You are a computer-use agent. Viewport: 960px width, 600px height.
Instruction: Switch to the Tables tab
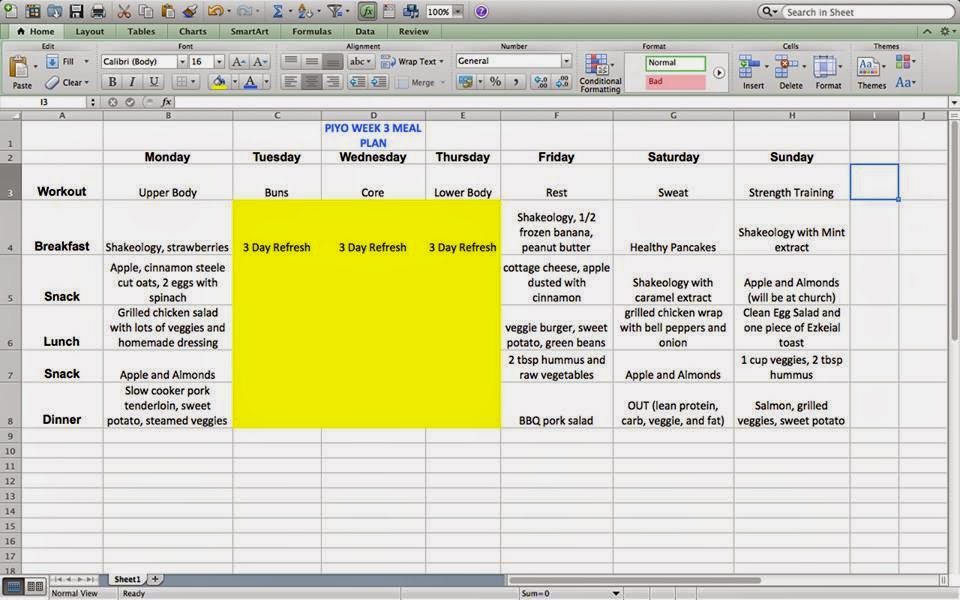click(x=141, y=31)
